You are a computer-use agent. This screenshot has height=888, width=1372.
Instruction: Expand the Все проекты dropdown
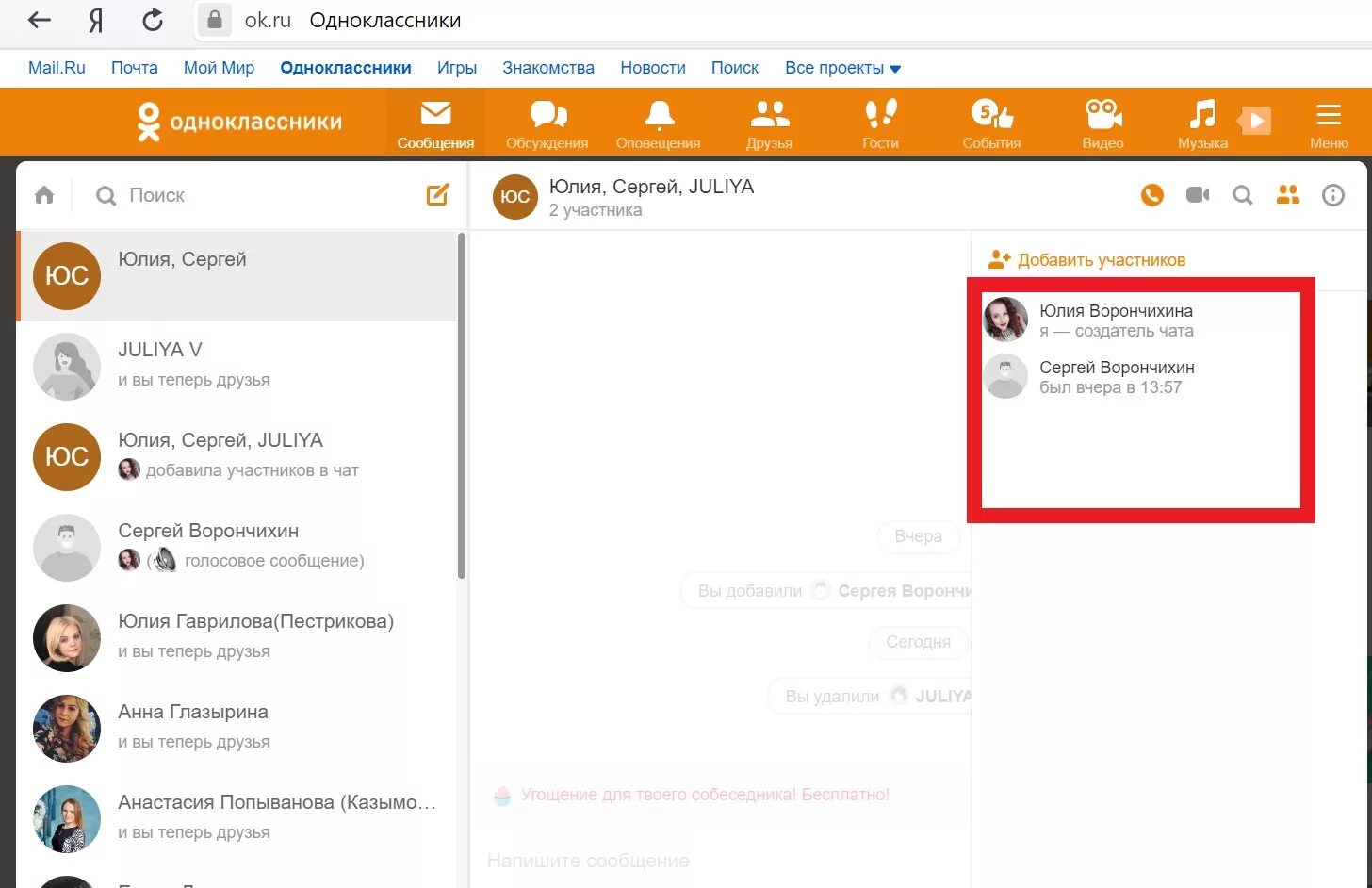(842, 68)
